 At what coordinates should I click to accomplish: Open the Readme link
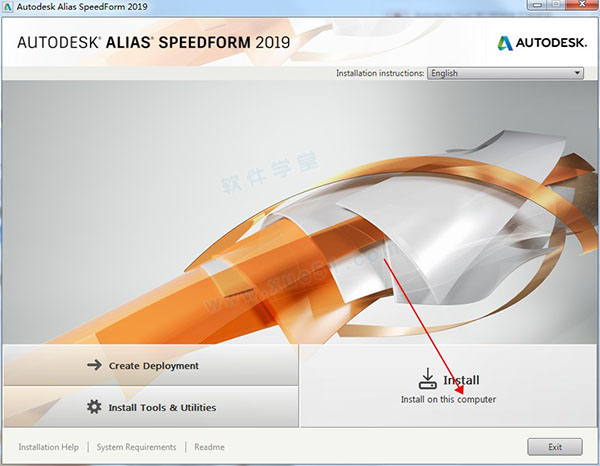point(209,447)
